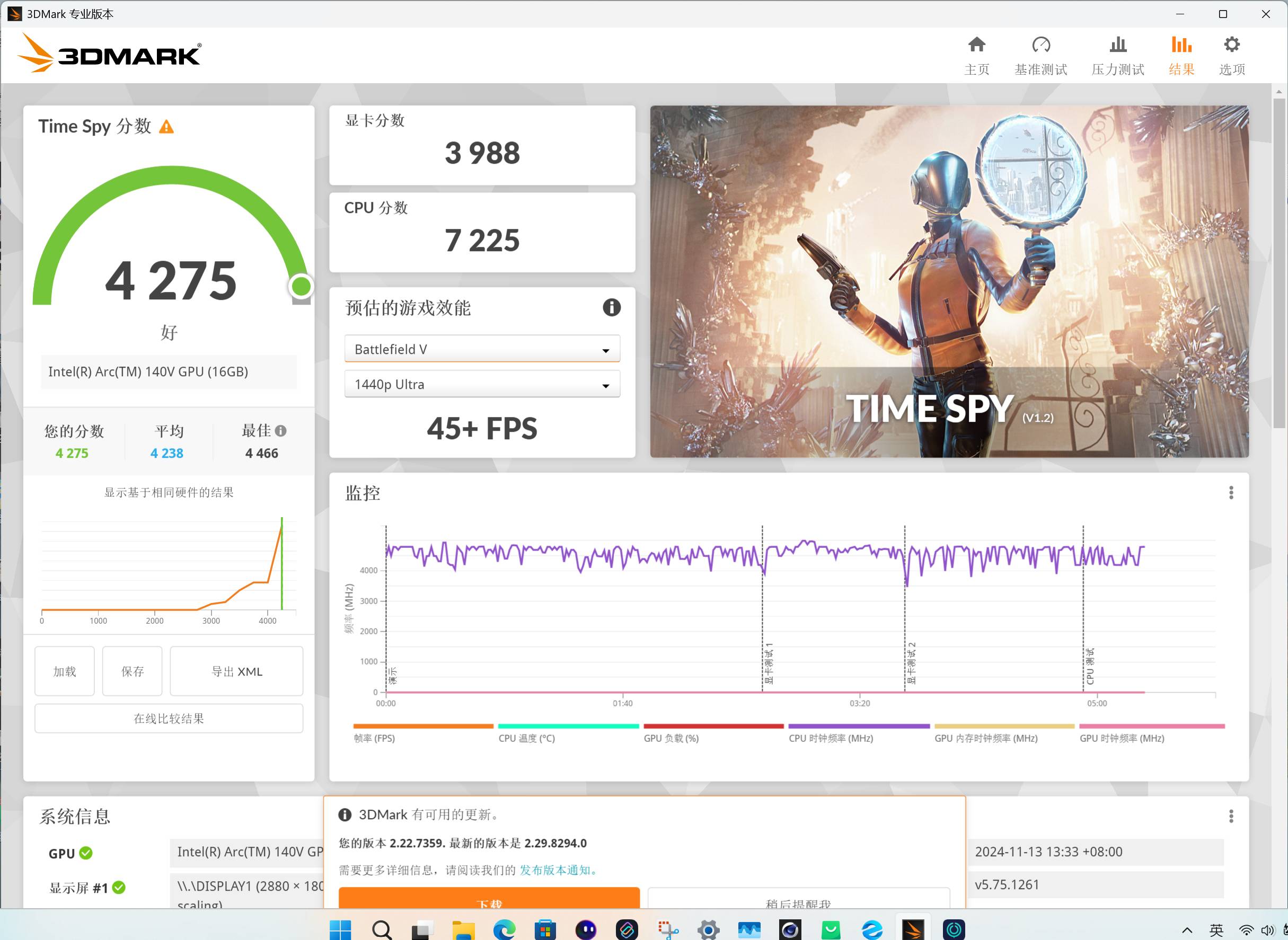Screen dimensions: 1288x940
Task: Click the info icon in update notification
Action: click(x=345, y=815)
